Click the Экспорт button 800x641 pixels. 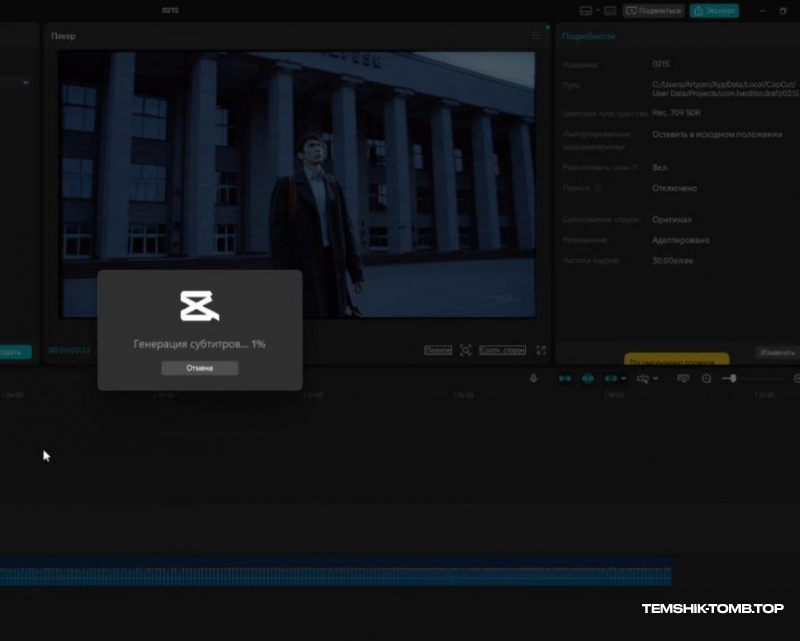pos(714,11)
